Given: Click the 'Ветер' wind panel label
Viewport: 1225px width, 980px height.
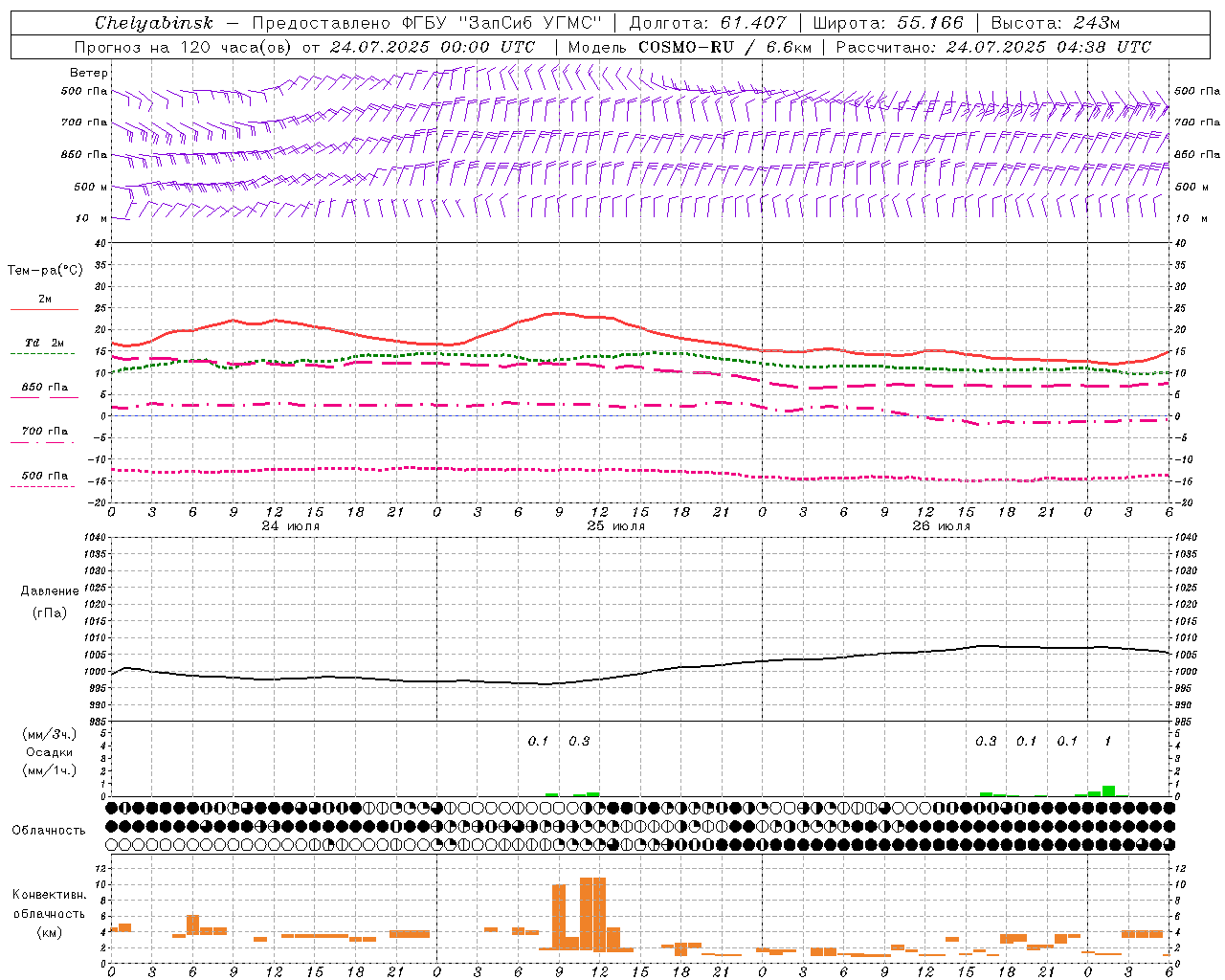Looking at the screenshot, I should (89, 73).
